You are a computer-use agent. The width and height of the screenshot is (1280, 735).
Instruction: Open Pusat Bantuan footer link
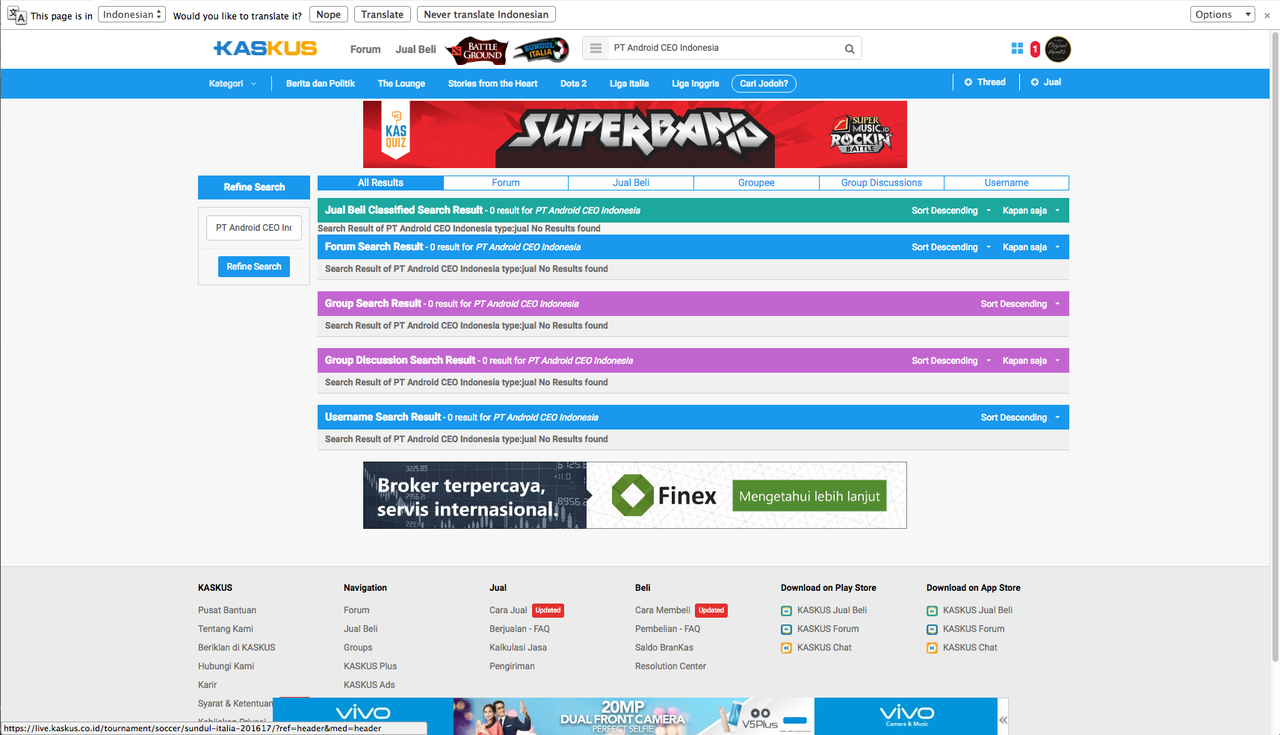[227, 610]
